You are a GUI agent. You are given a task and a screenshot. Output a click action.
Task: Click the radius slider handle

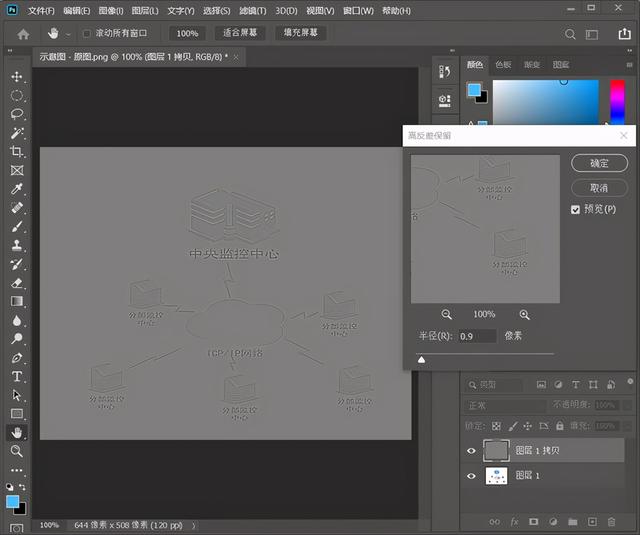(x=421, y=360)
